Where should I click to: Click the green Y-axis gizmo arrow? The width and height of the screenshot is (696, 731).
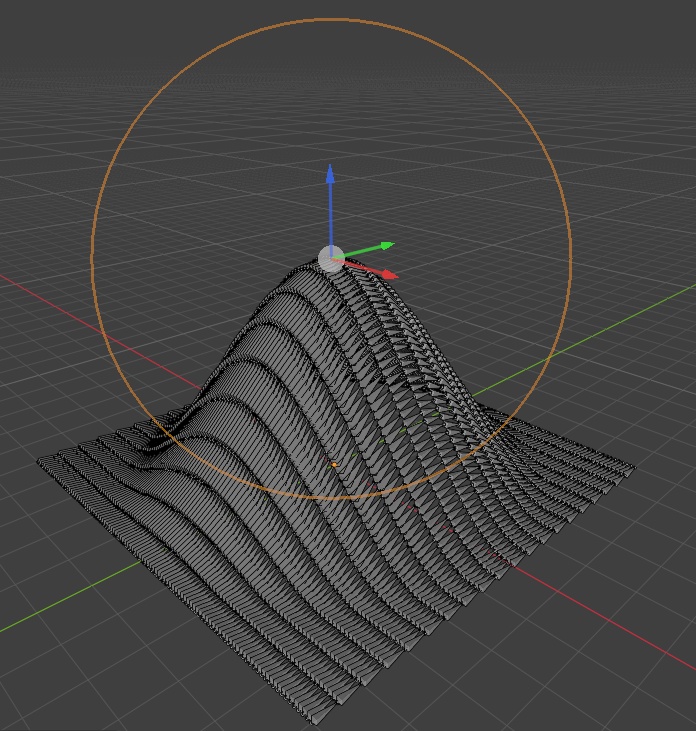[x=368, y=249]
